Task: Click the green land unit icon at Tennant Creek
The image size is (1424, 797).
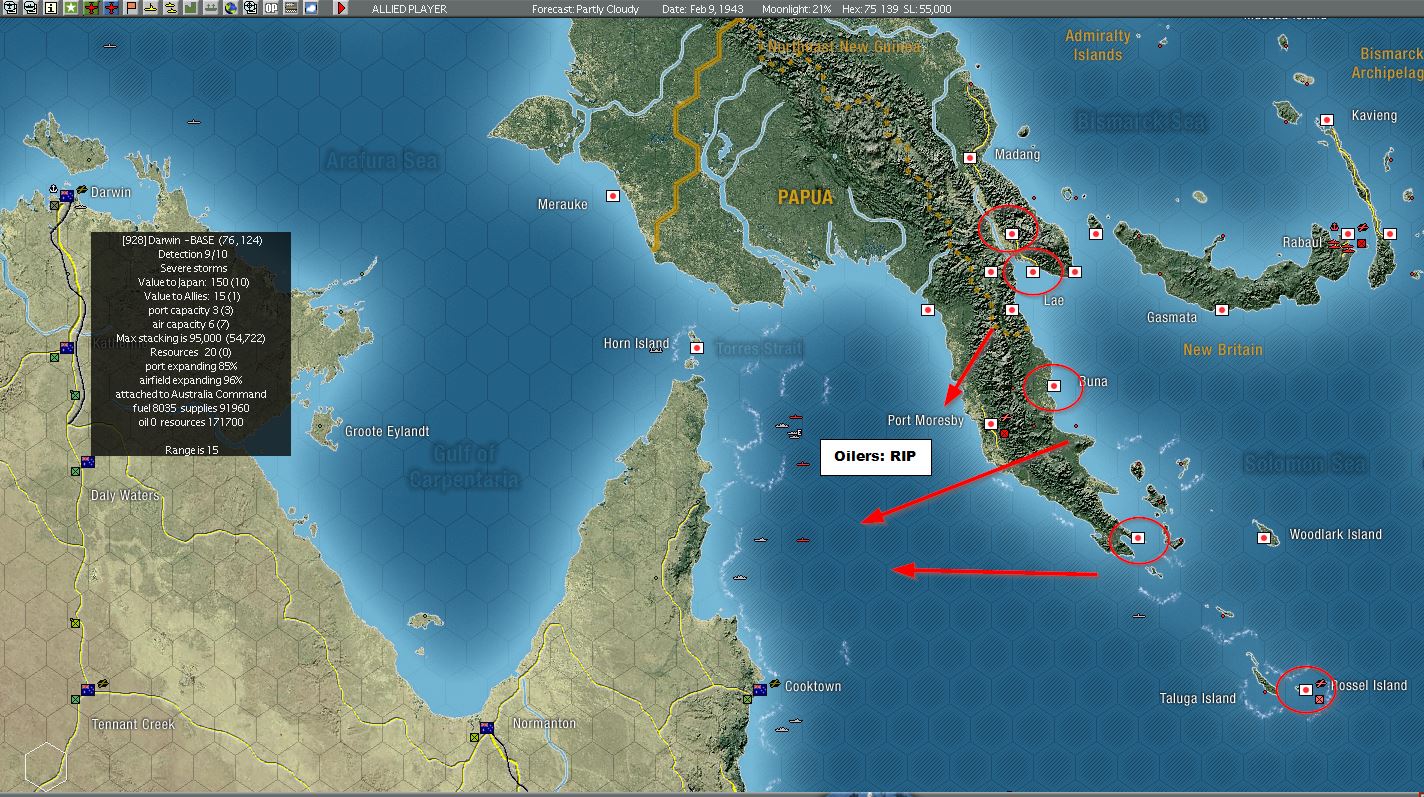Action: 75,700
